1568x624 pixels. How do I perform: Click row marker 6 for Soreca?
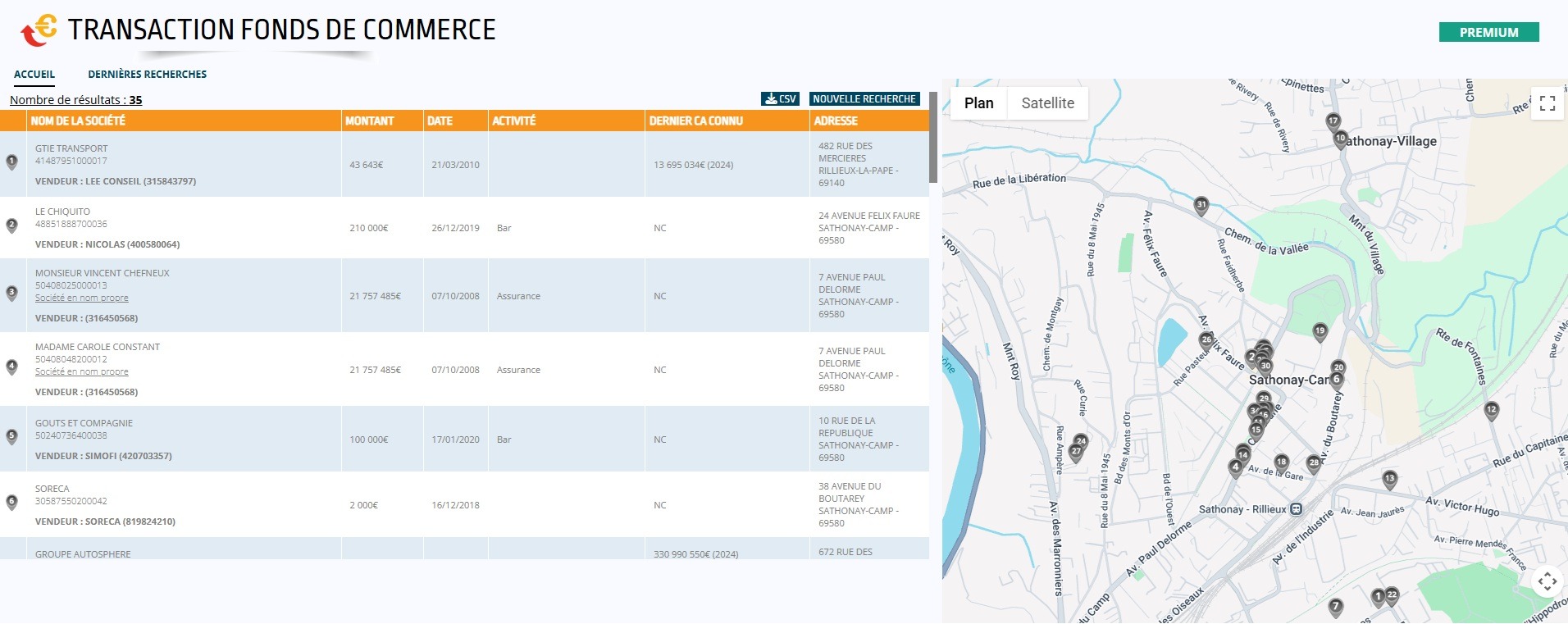(x=11, y=502)
